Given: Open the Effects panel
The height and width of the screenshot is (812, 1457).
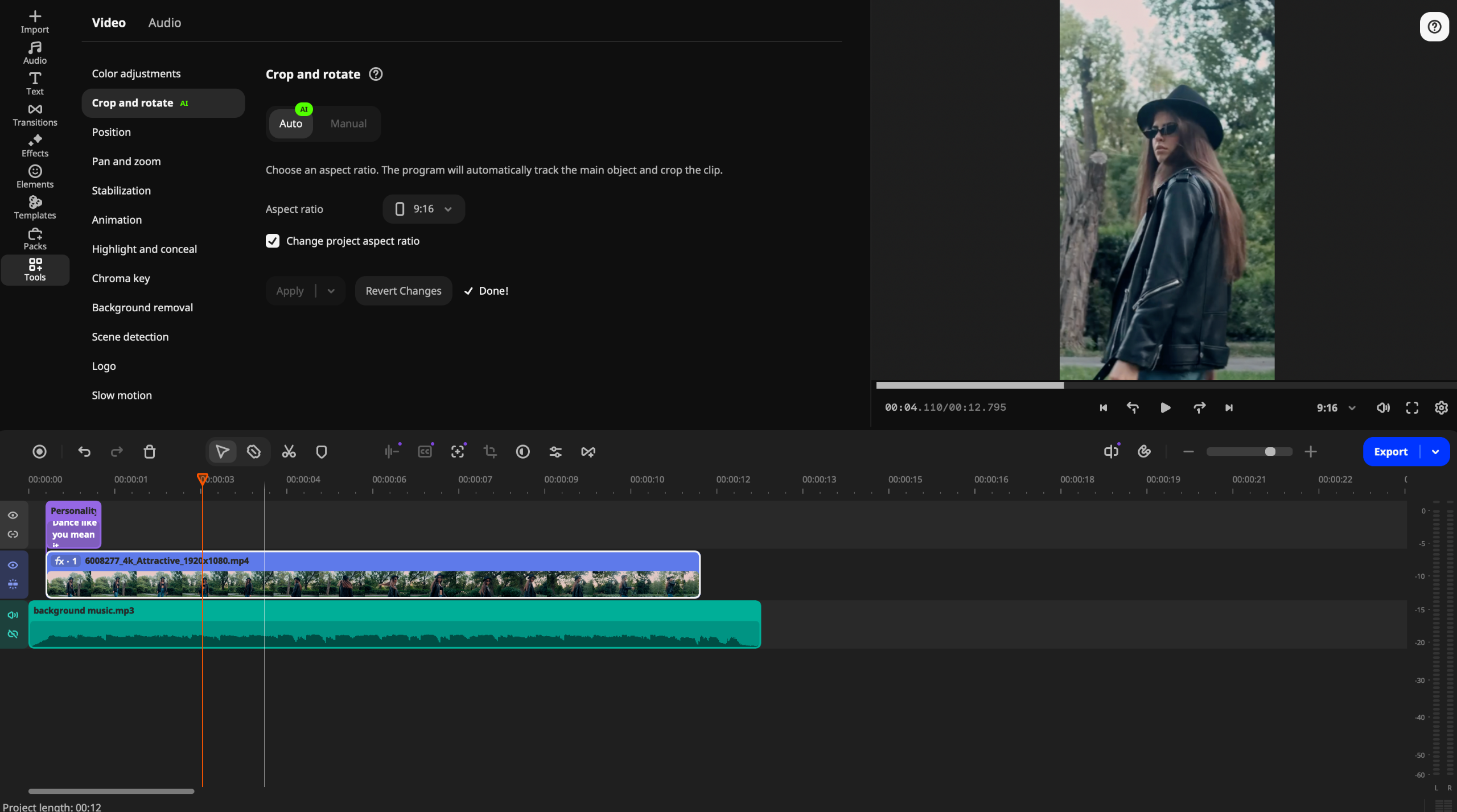Looking at the screenshot, I should click(x=35, y=146).
